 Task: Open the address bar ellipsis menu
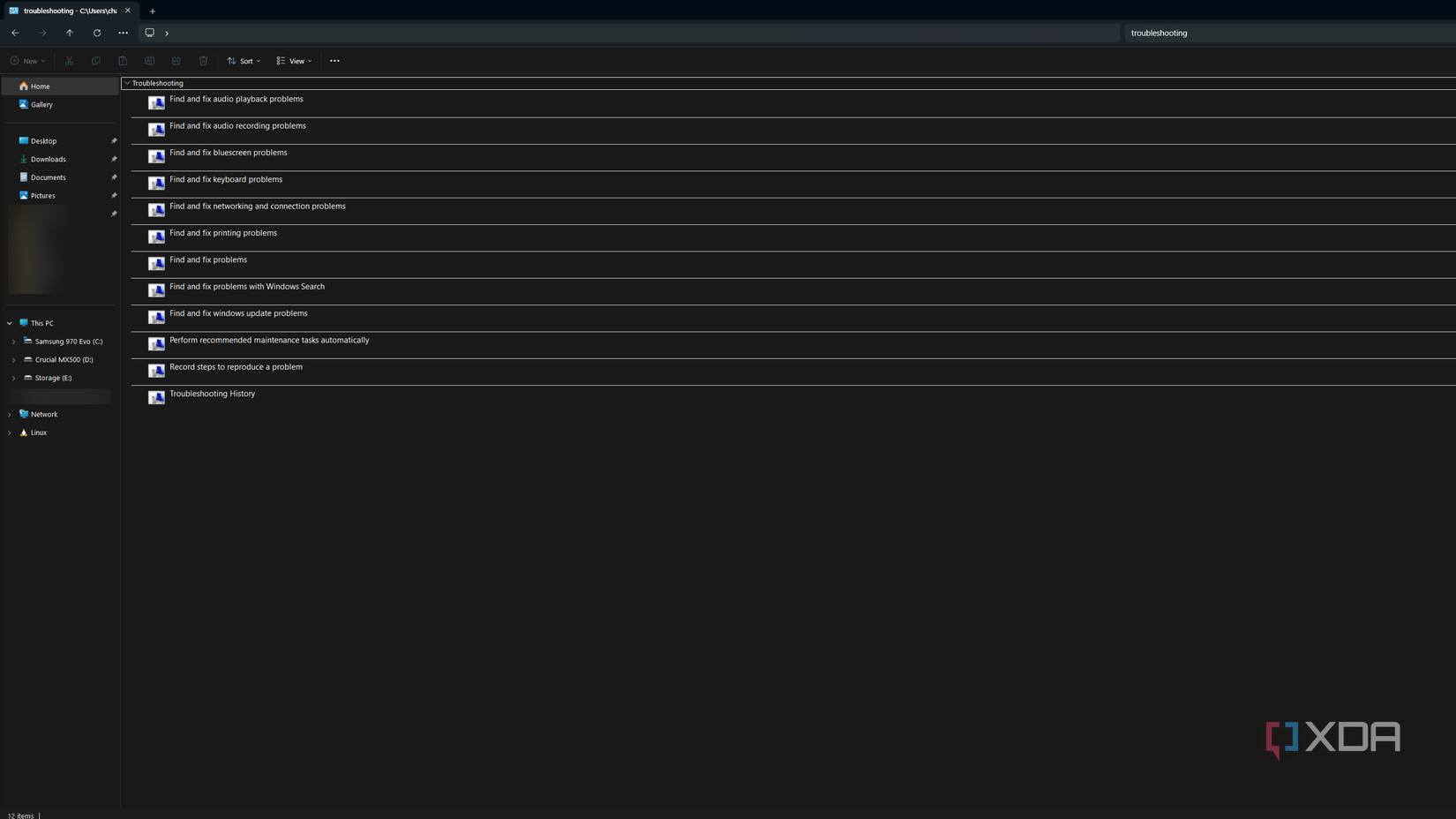(x=124, y=33)
